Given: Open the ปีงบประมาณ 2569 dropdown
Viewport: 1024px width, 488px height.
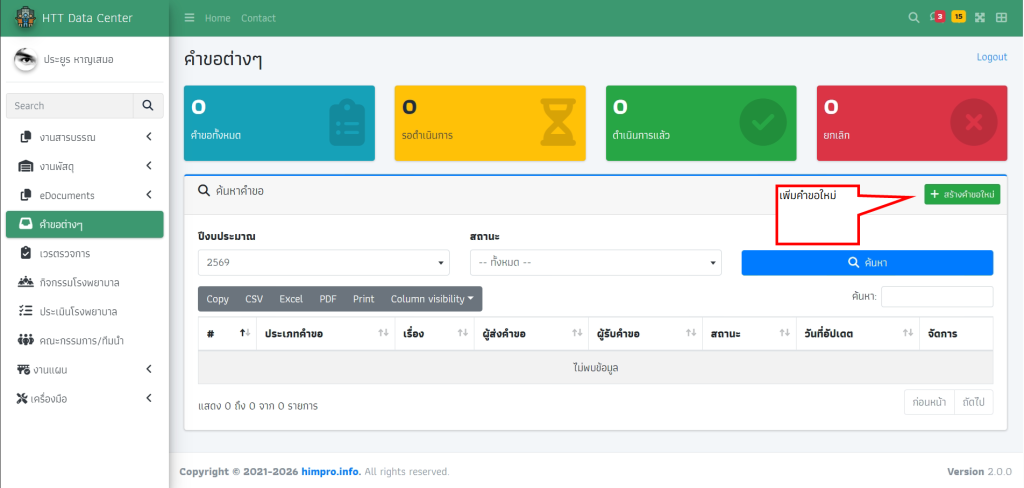Looking at the screenshot, I should 324,262.
